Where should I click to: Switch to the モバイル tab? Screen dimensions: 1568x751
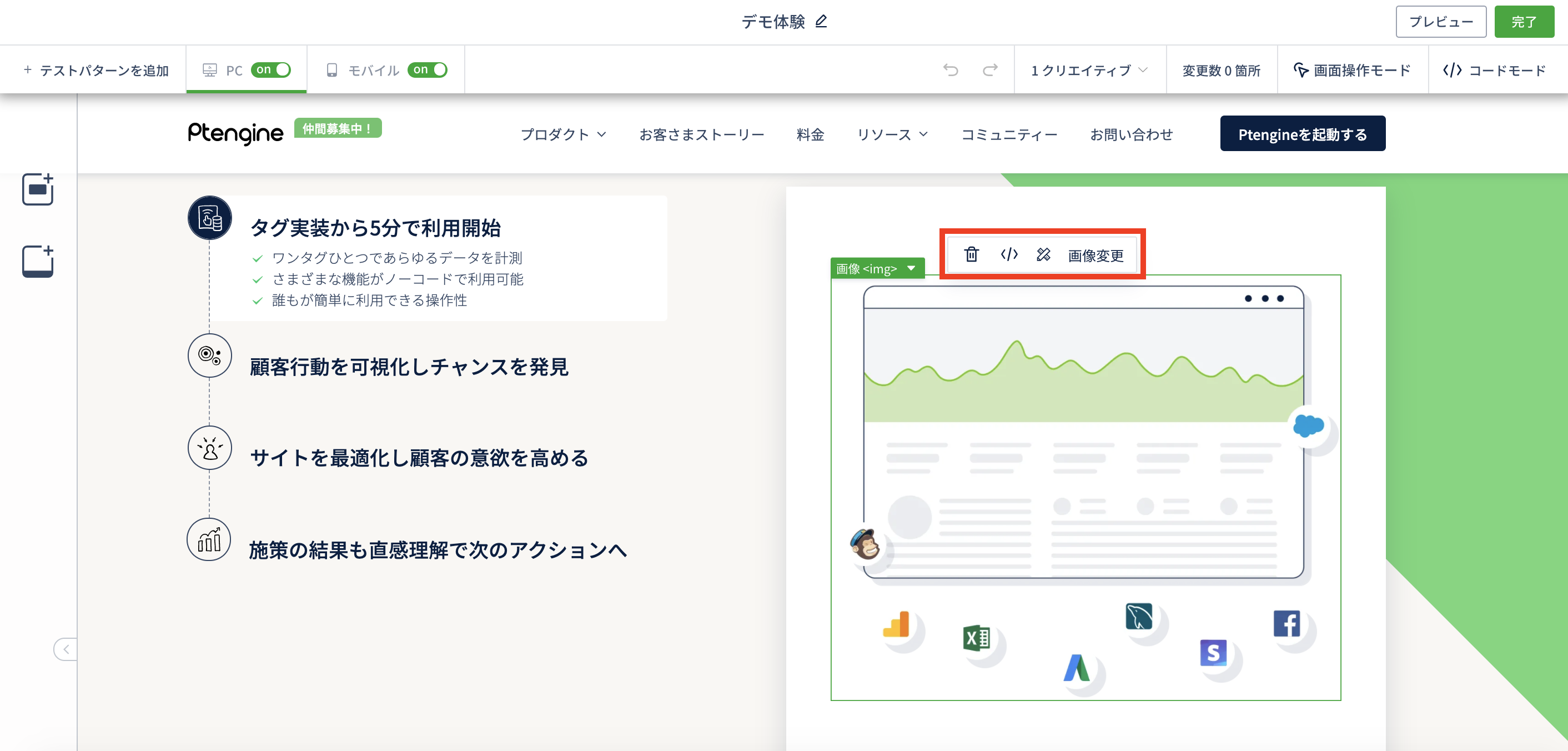[x=386, y=70]
